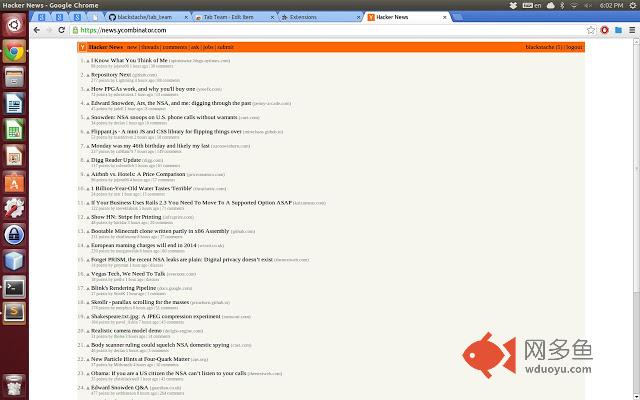Open the 'threads' link in the header
The width and height of the screenshot is (640, 400).
point(150,47)
